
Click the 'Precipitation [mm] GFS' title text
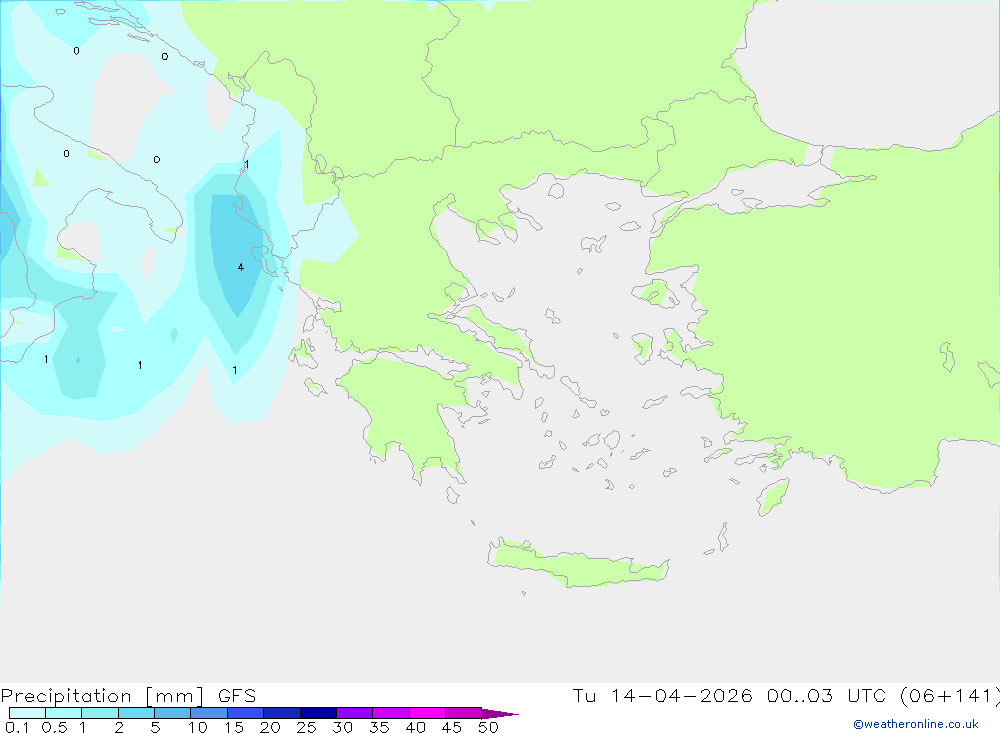128,696
